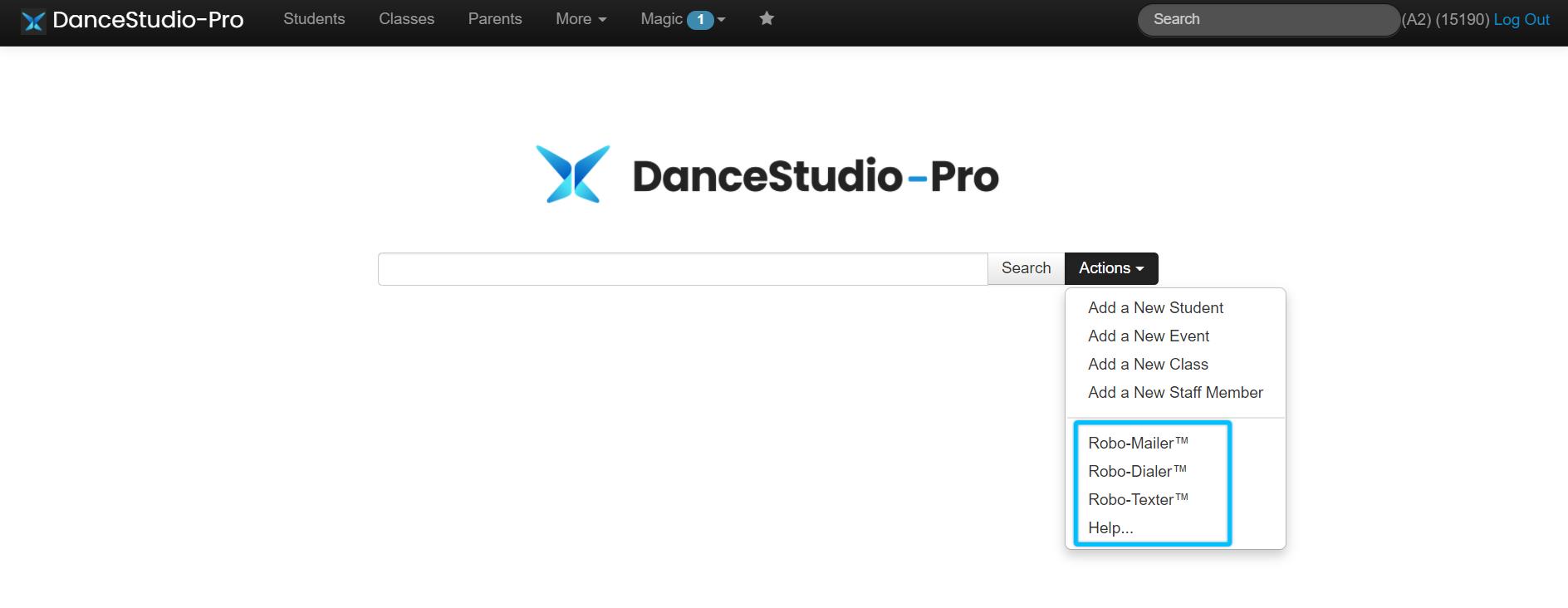Click the star favorites icon in navbar
Image resolution: width=1568 pixels, height=608 pixels.
pyautogui.click(x=767, y=18)
